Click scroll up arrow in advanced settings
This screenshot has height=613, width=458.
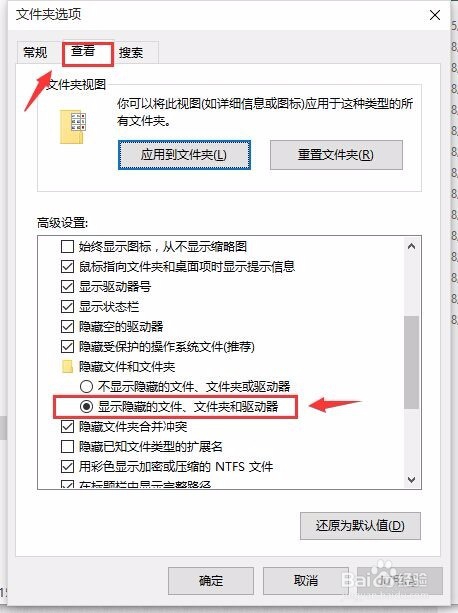click(x=411, y=246)
